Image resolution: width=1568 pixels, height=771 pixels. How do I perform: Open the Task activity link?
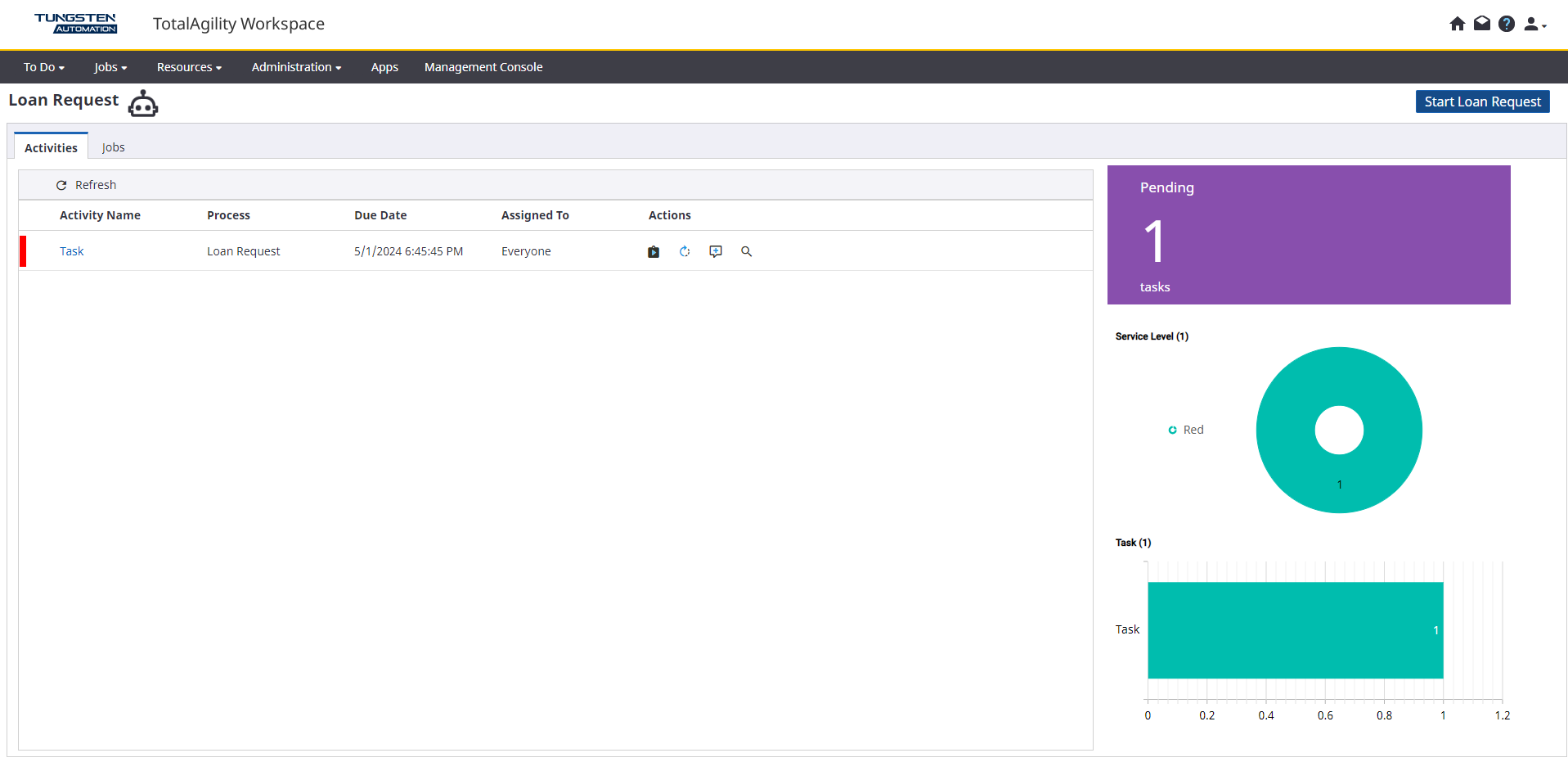click(72, 251)
